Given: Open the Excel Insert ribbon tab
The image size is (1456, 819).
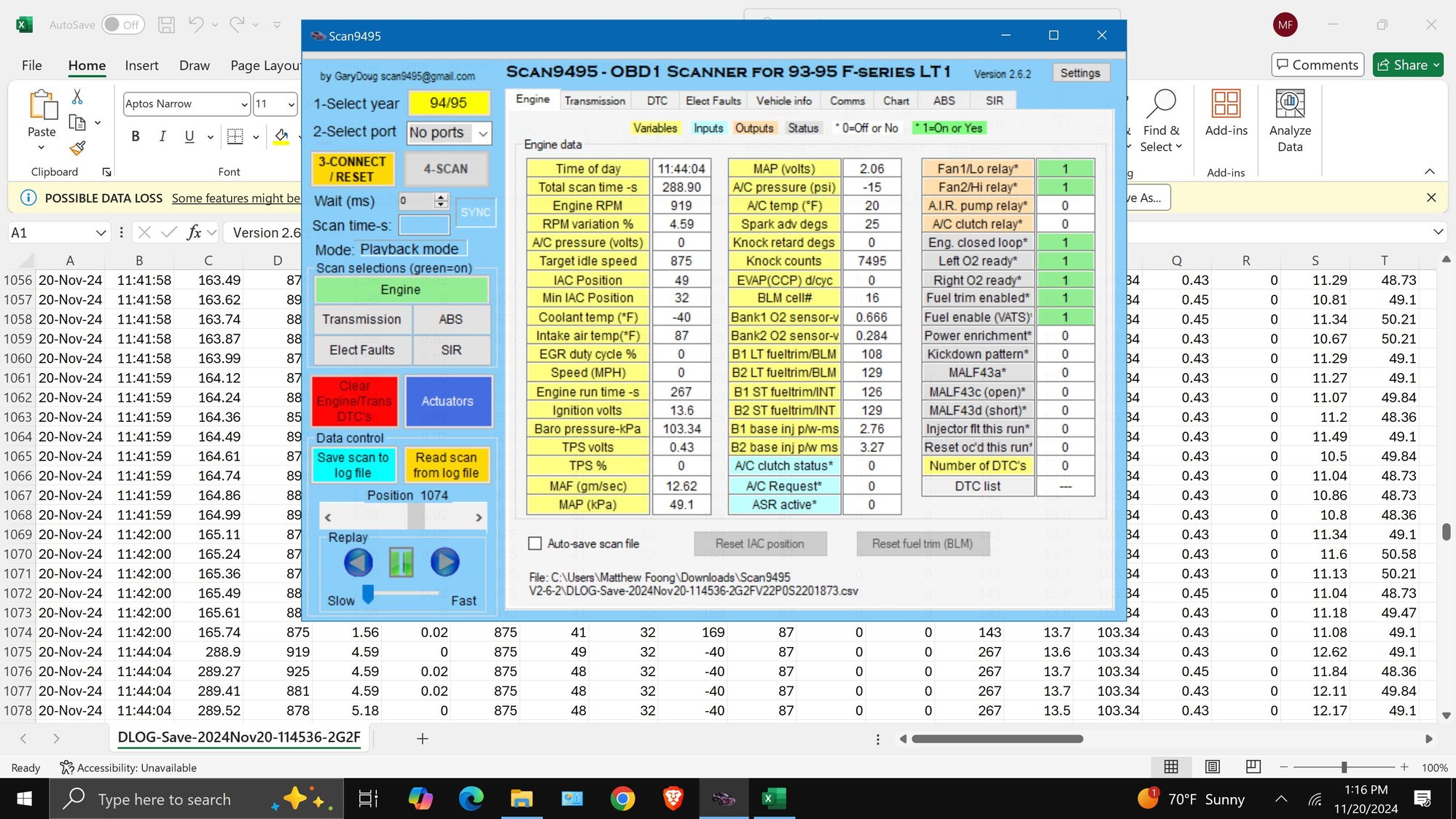Looking at the screenshot, I should [141, 66].
